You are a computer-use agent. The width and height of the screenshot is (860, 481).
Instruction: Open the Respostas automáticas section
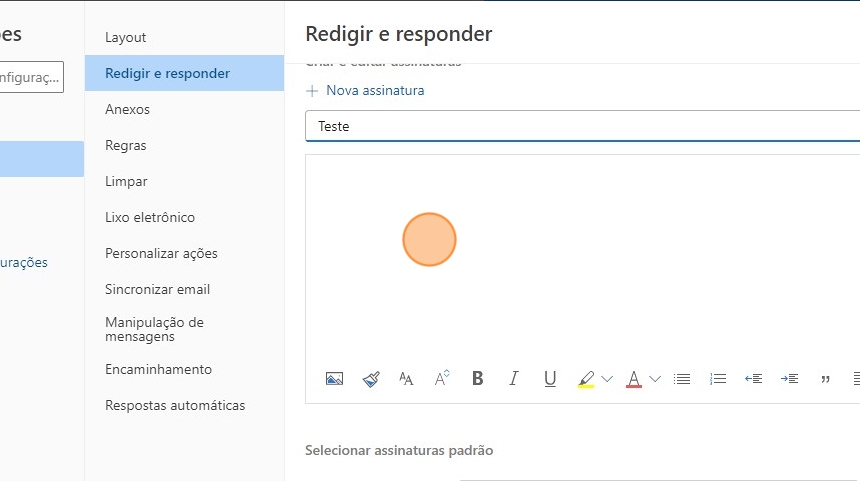click(175, 405)
